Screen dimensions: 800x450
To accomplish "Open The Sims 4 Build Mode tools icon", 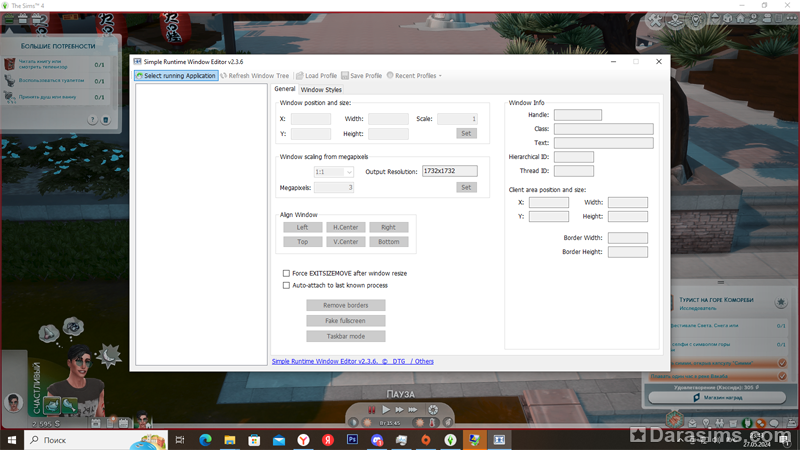I will [655, 20].
